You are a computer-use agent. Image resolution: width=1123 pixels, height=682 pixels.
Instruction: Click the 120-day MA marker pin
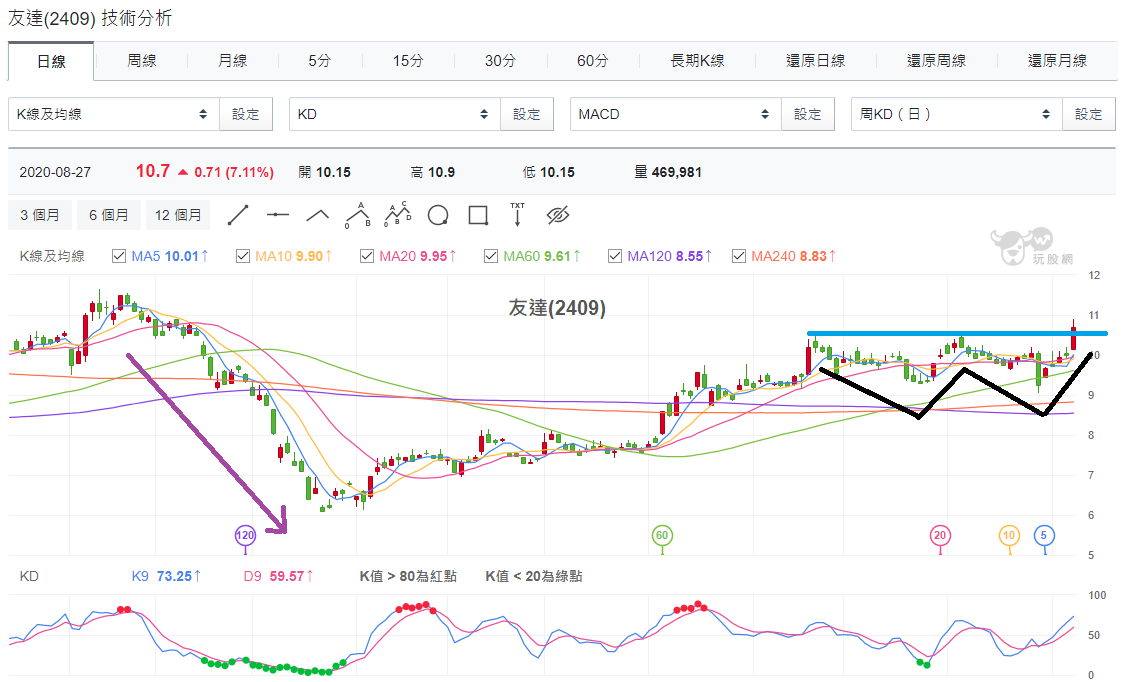pos(245,536)
